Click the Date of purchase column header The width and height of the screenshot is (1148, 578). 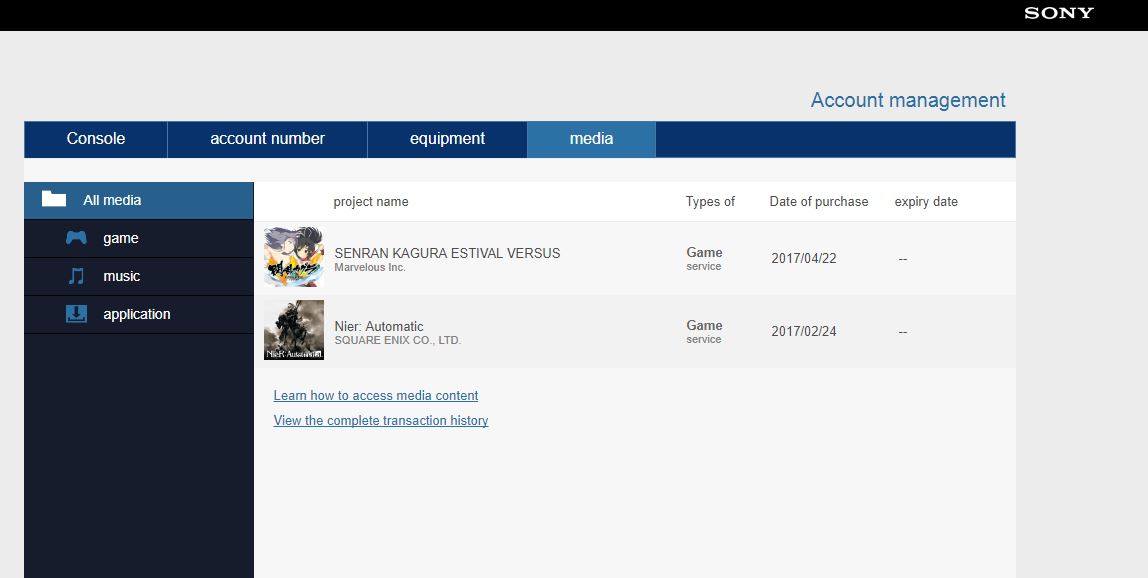coord(819,201)
